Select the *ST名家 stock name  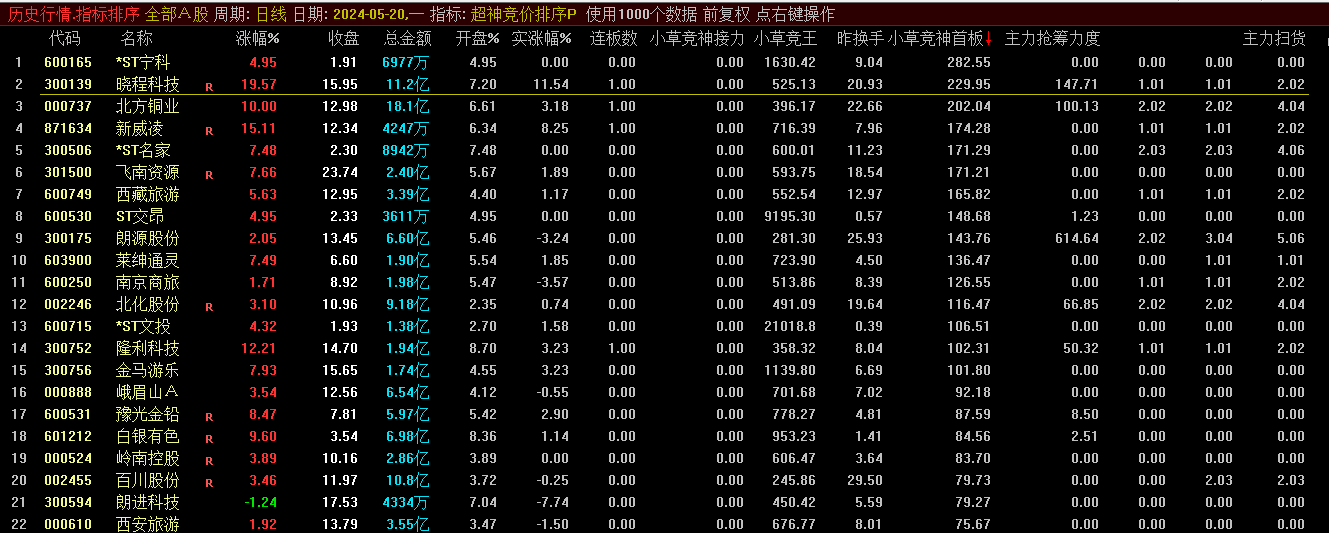[143, 150]
